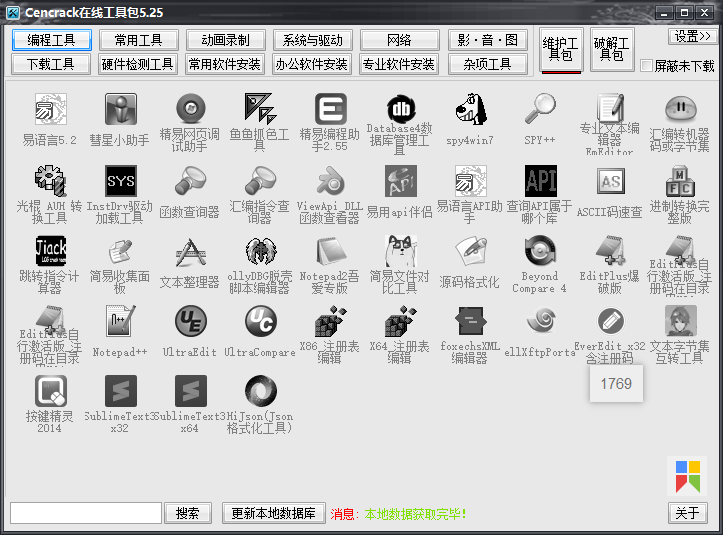Select the 影·音·图 category
The width and height of the screenshot is (723, 535).
coord(487,40)
